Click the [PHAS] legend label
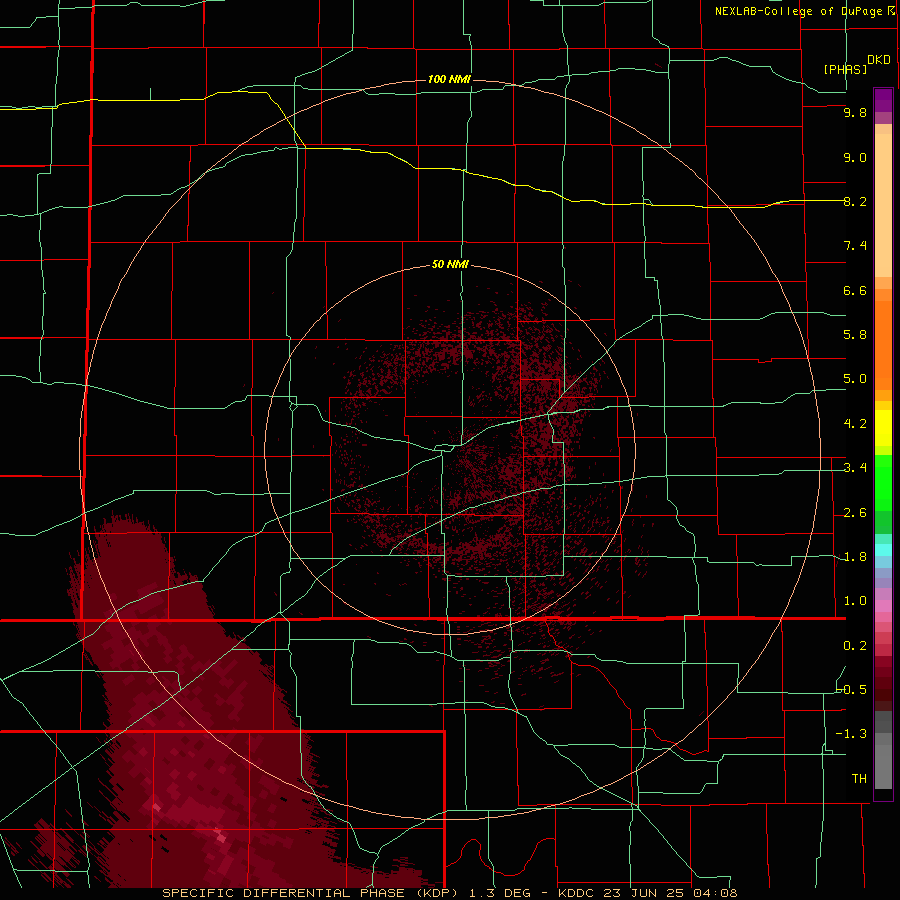Viewport: 900px width, 900px height. coord(845,70)
